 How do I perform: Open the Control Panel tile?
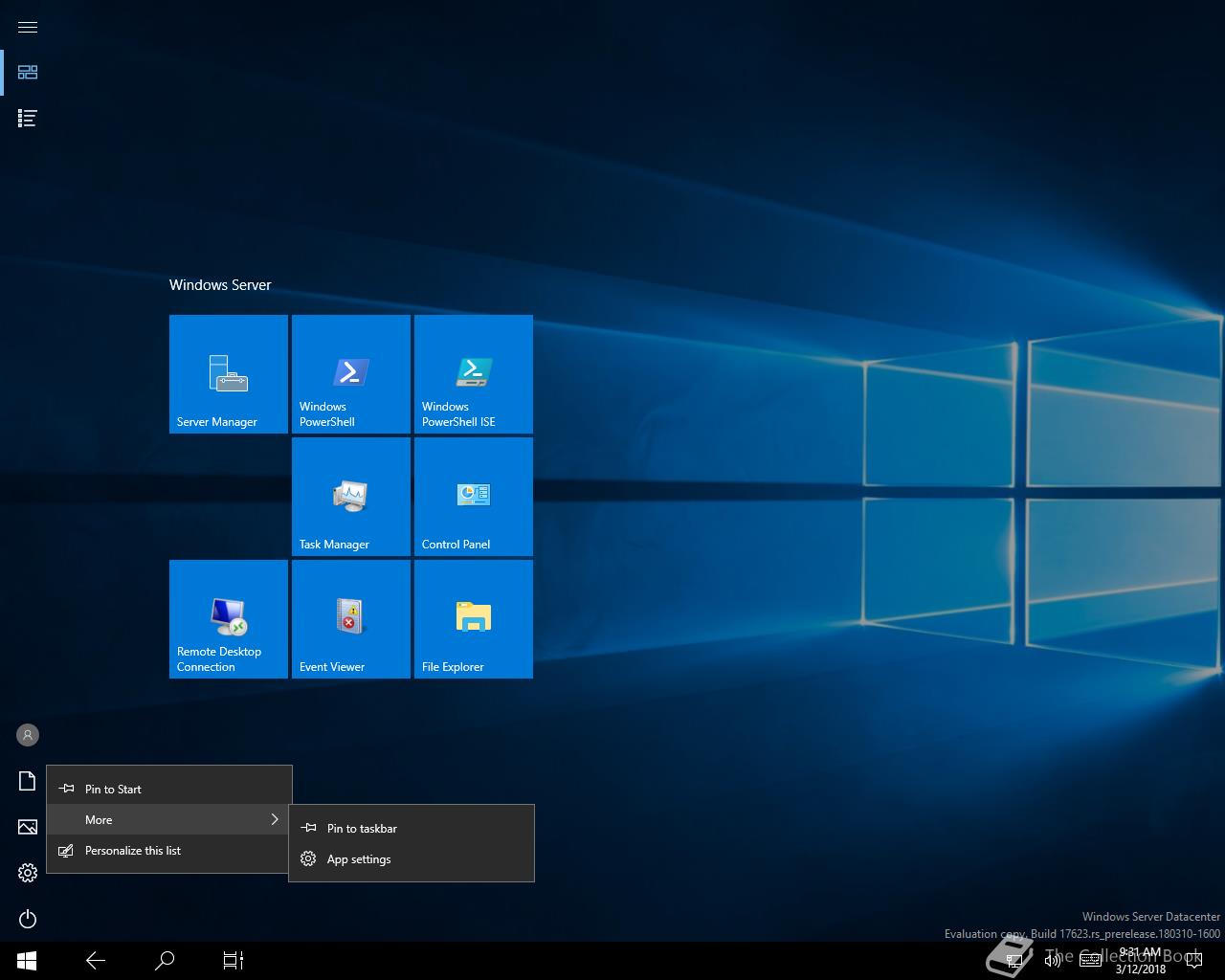pyautogui.click(x=474, y=497)
